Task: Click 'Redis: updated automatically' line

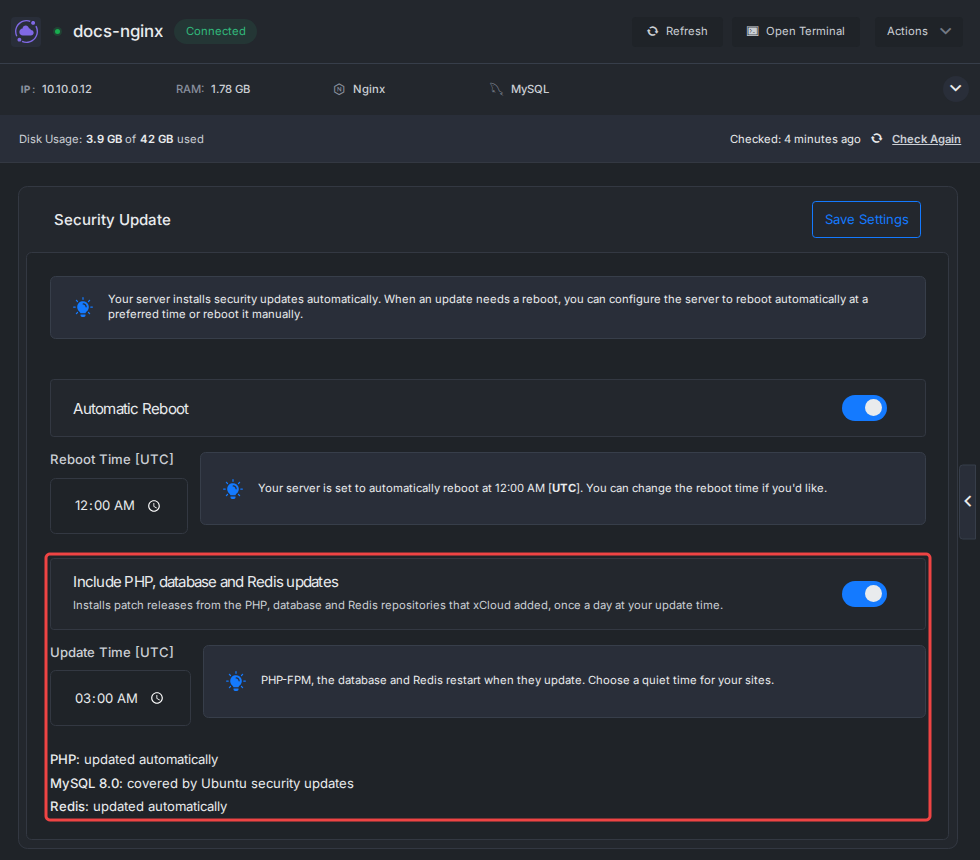Action: click(x=138, y=807)
